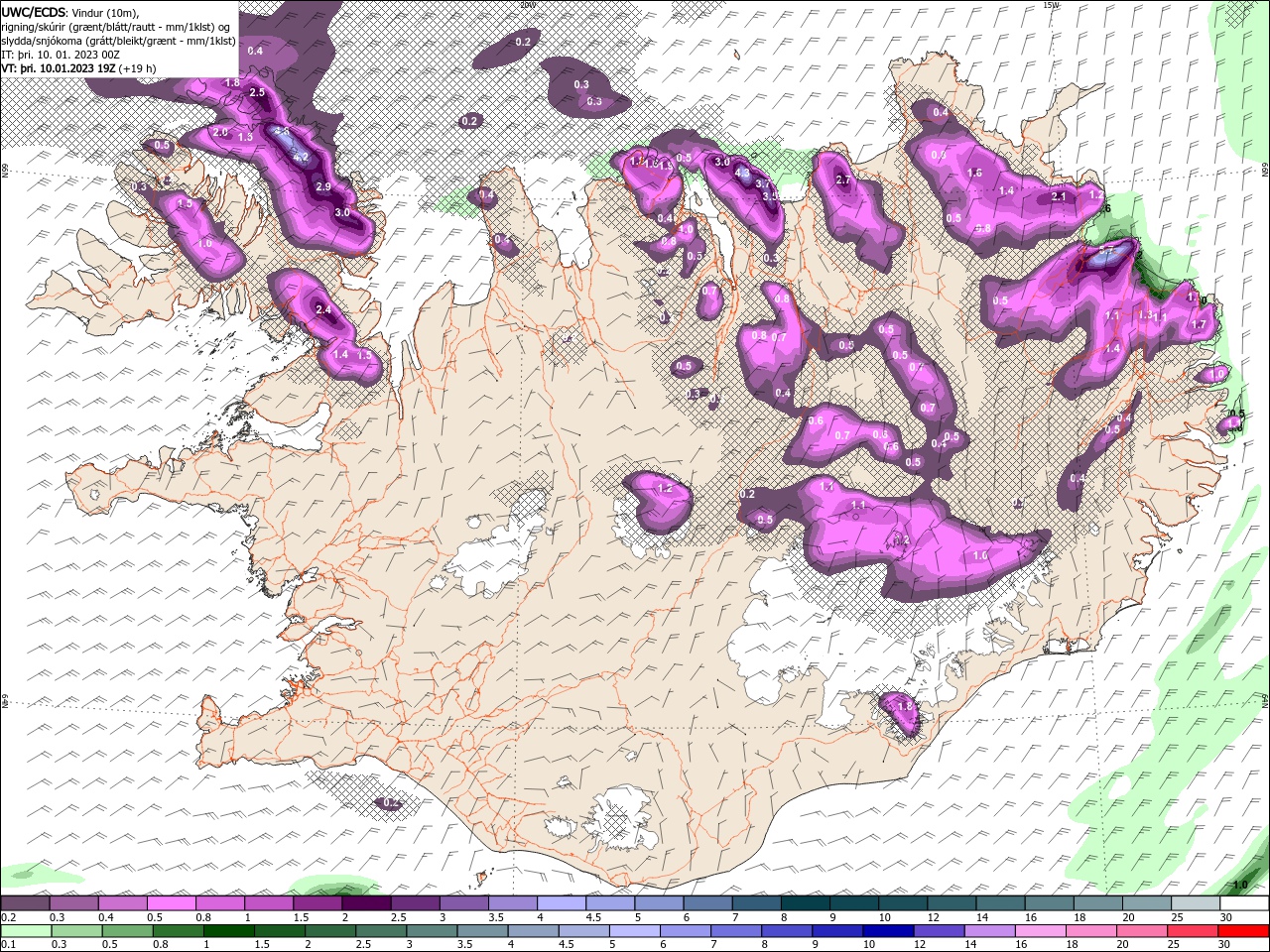The image size is (1270, 952).
Task: Select the light pink 16 swatch on rain scale
Action: click(1040, 931)
